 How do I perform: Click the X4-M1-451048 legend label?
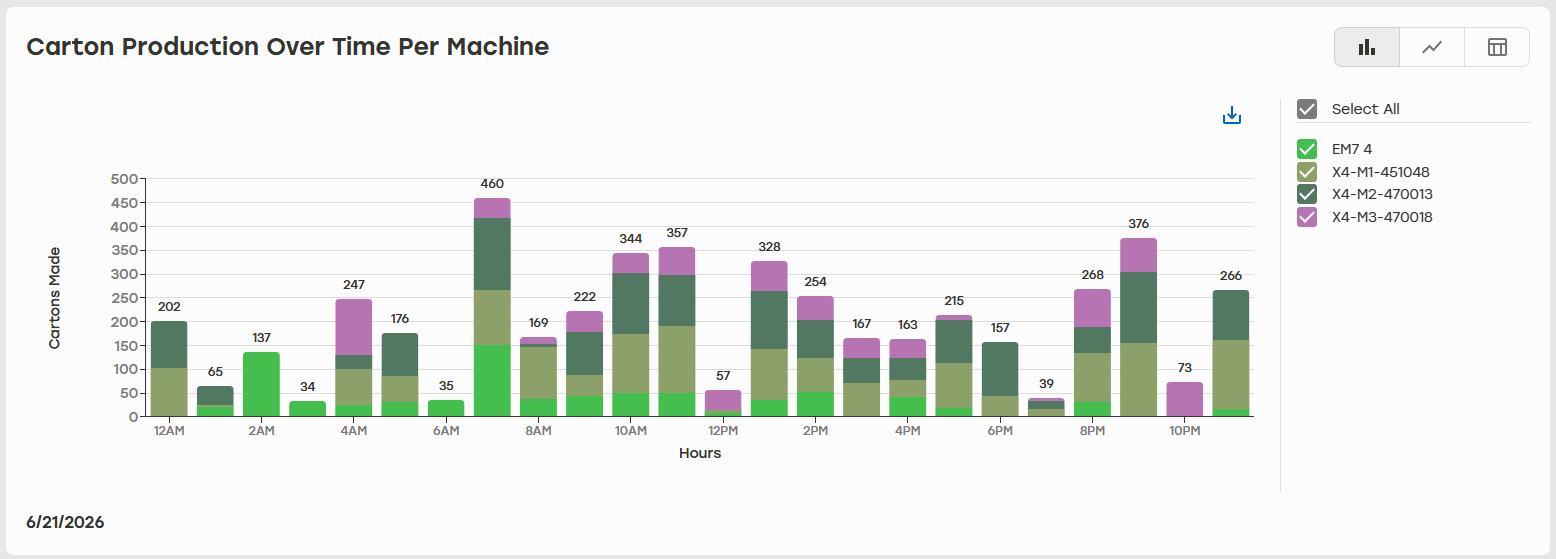pyautogui.click(x=1381, y=172)
